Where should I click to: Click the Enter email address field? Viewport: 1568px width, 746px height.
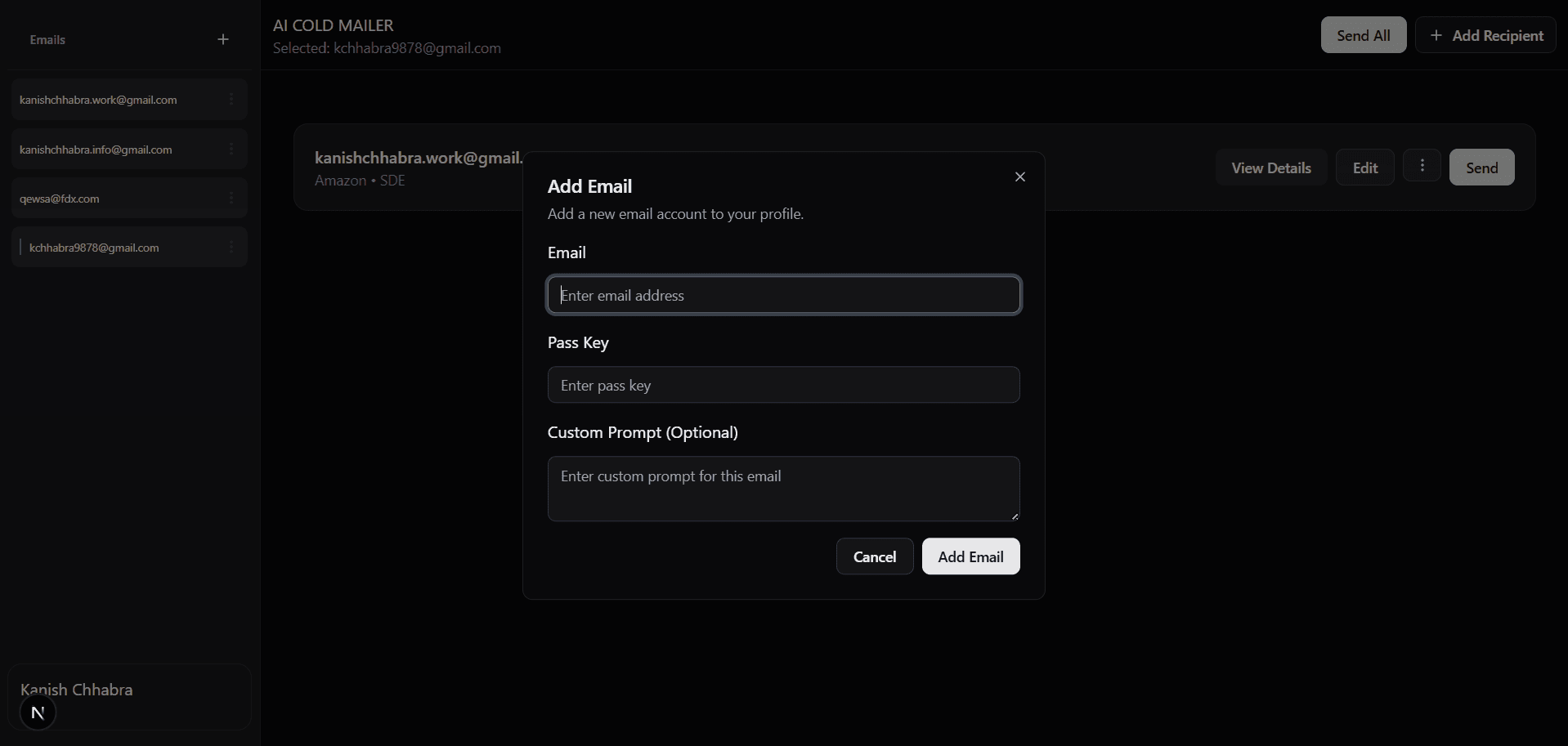[x=782, y=295]
